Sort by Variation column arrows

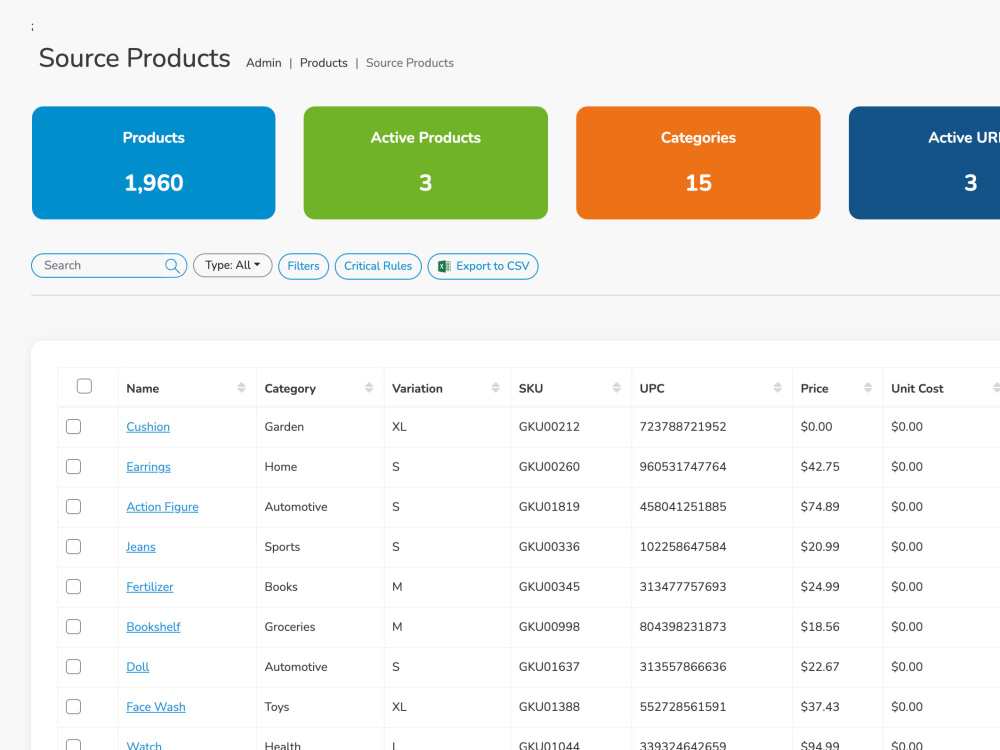click(x=496, y=388)
